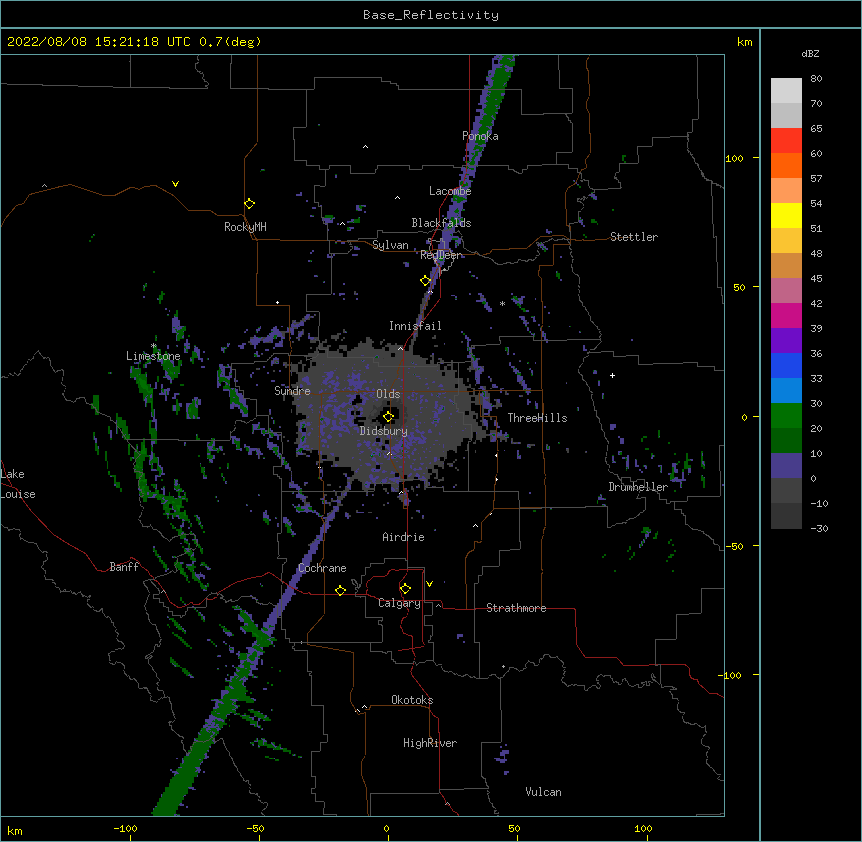Click the Limestone label
This screenshot has height=842, width=862.
click(x=153, y=356)
